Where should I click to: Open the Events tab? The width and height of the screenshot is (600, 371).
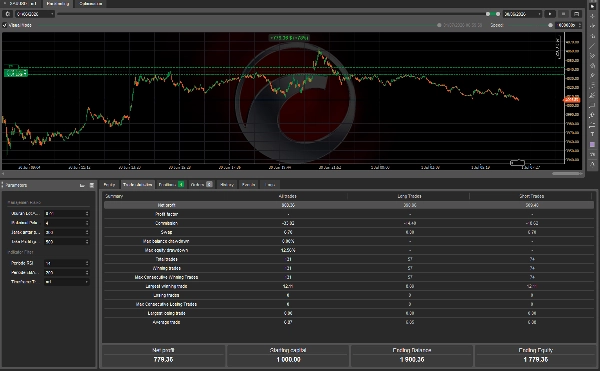click(249, 184)
